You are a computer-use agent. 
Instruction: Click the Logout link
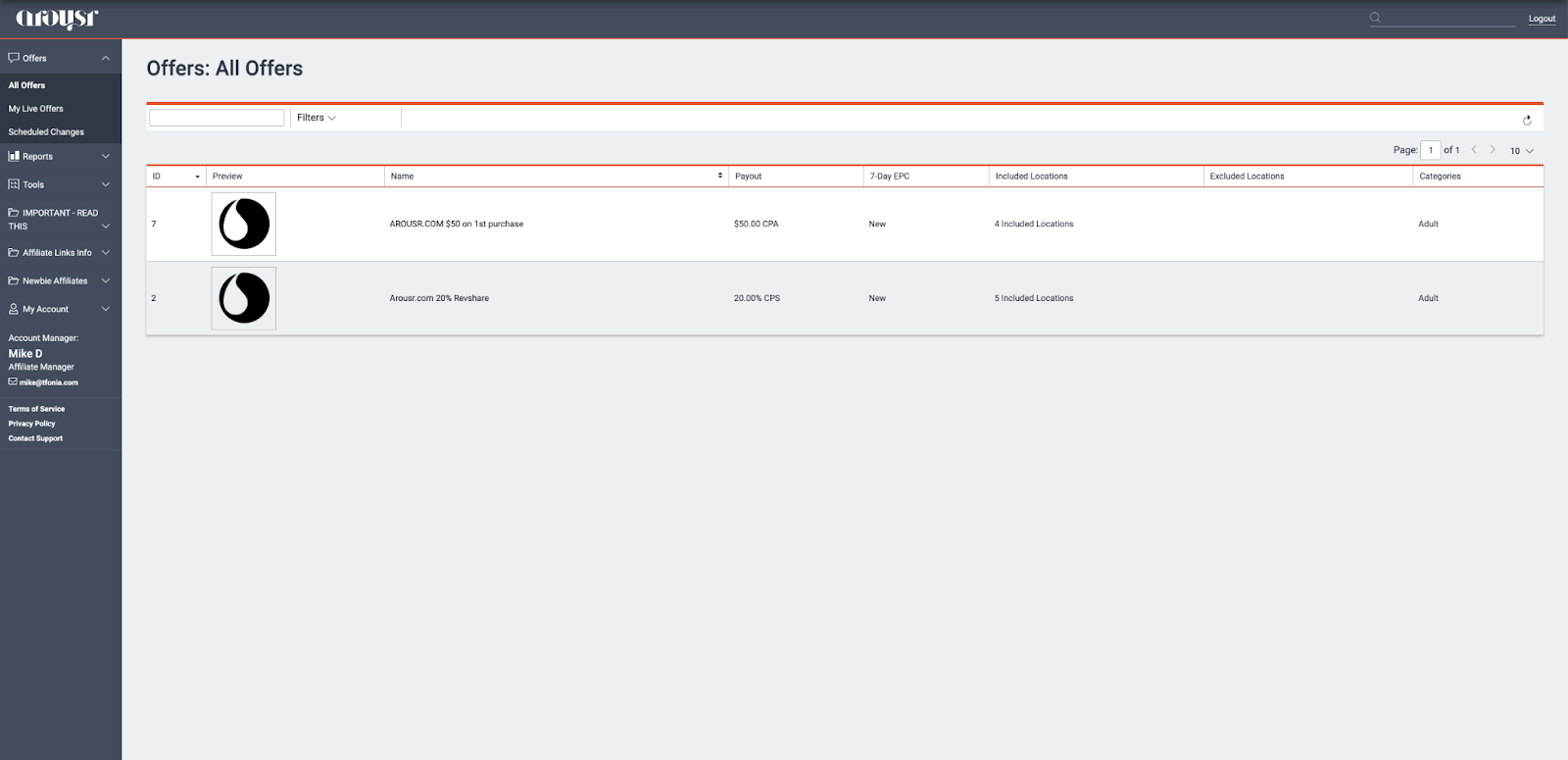coord(1542,19)
